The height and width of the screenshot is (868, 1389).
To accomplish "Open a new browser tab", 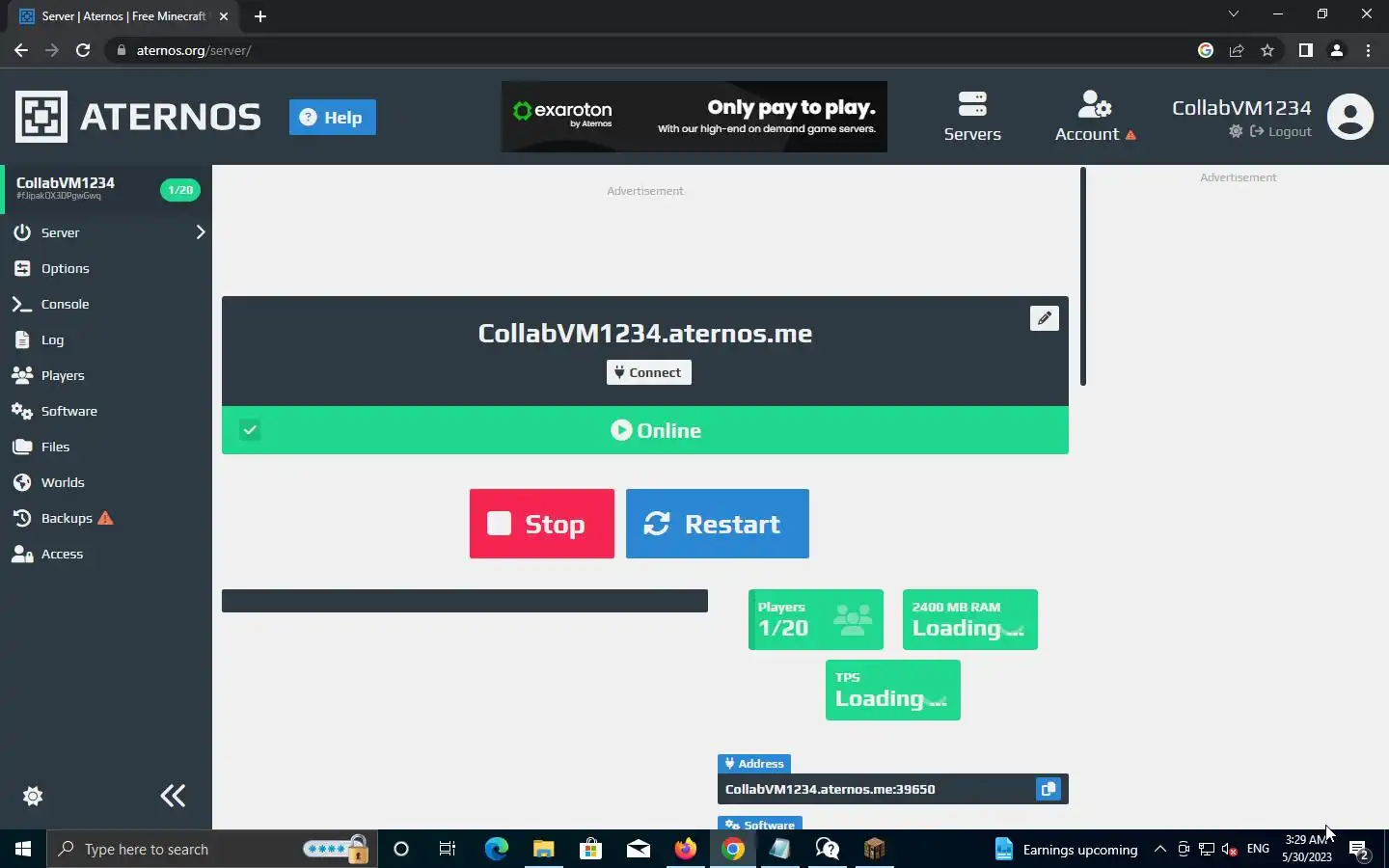I will click(x=259, y=16).
